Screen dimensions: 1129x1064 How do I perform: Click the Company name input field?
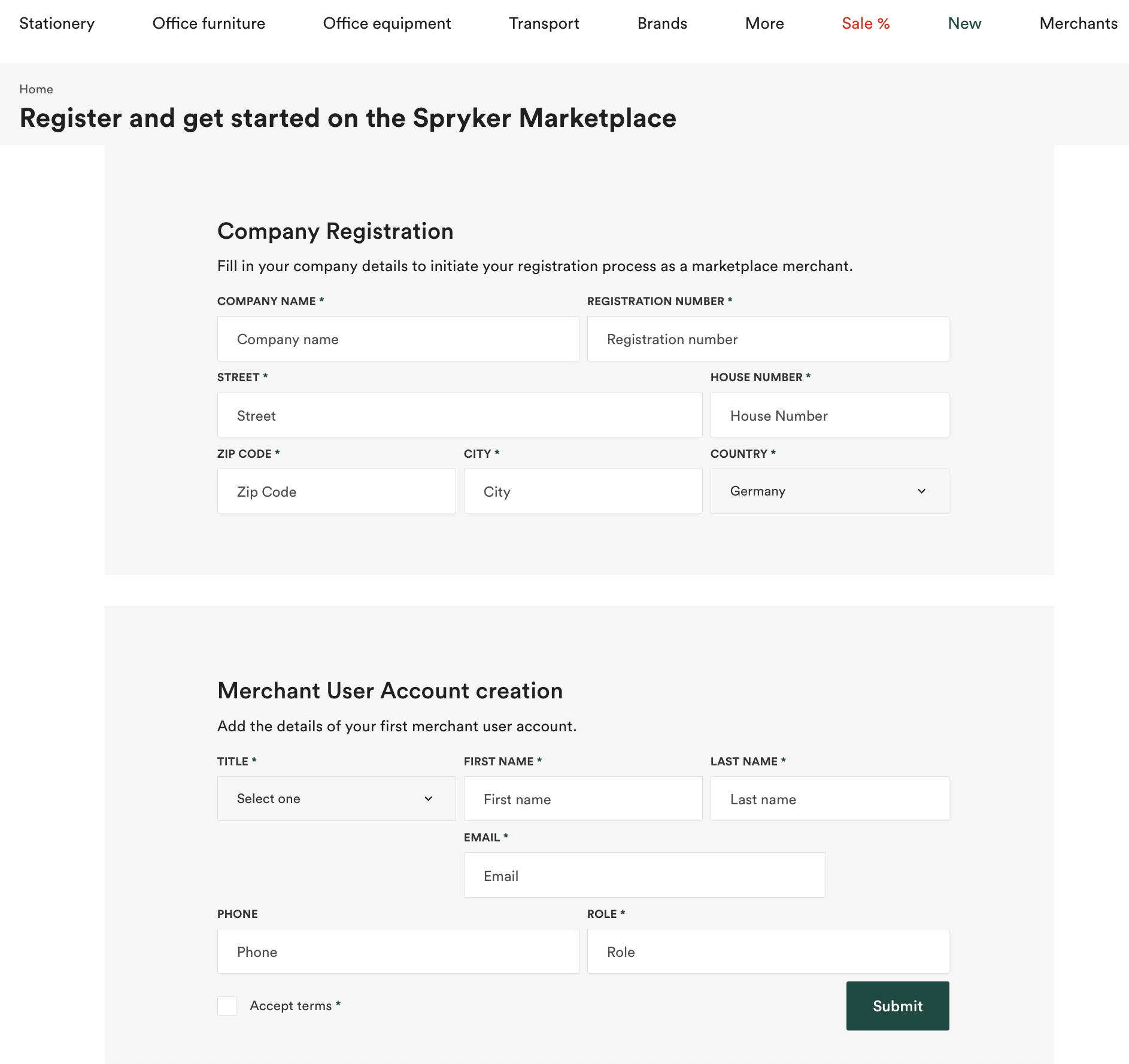click(397, 339)
